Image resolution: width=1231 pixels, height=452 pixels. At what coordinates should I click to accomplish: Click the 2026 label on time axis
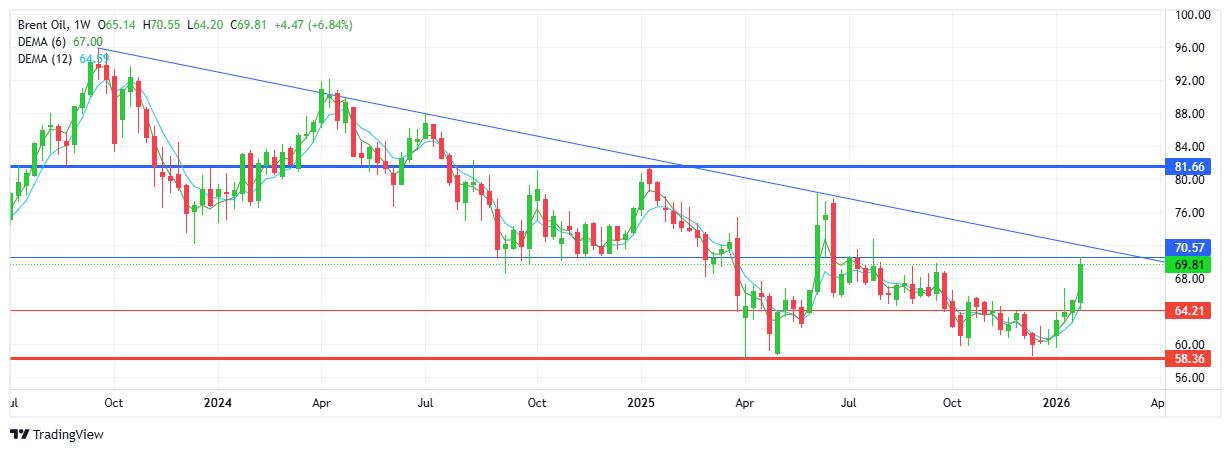[1057, 403]
